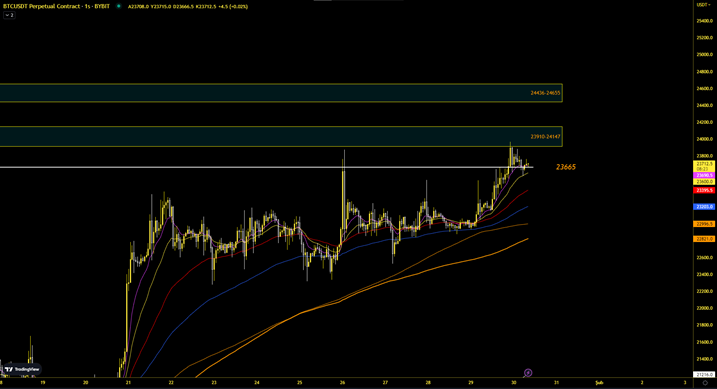Click the 23665 orange price text label
Screen dimensions: 717x389
click(566, 167)
